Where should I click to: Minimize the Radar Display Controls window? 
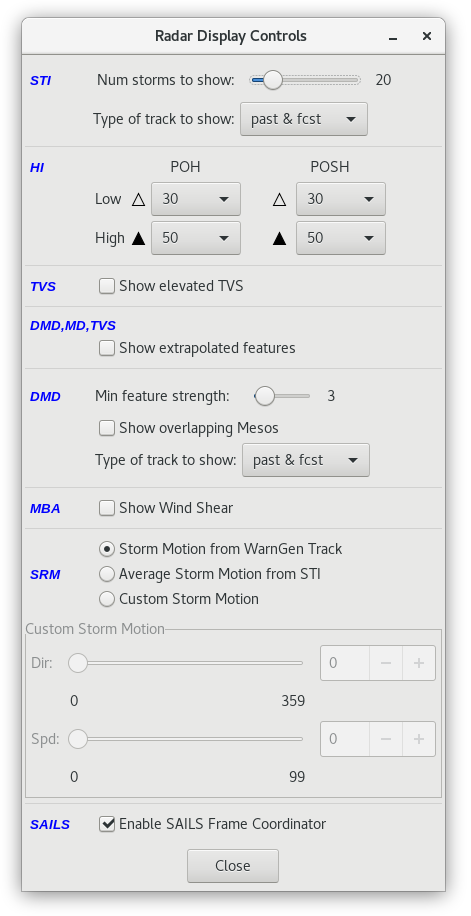click(393, 37)
